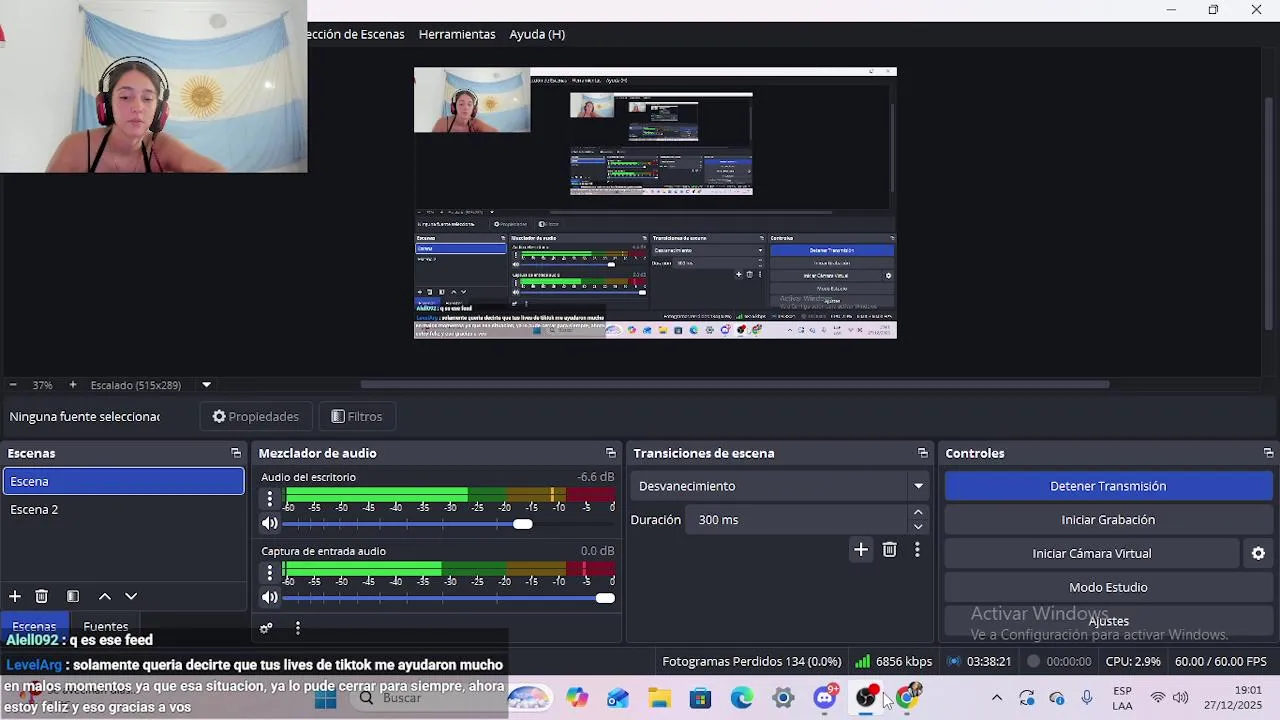Open the Audio del escritorio three-dot options

point(269,498)
